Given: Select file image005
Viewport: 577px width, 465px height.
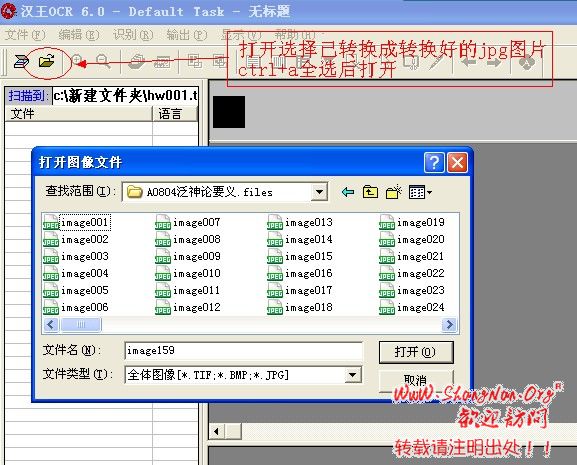Looking at the screenshot, I should 76,290.
